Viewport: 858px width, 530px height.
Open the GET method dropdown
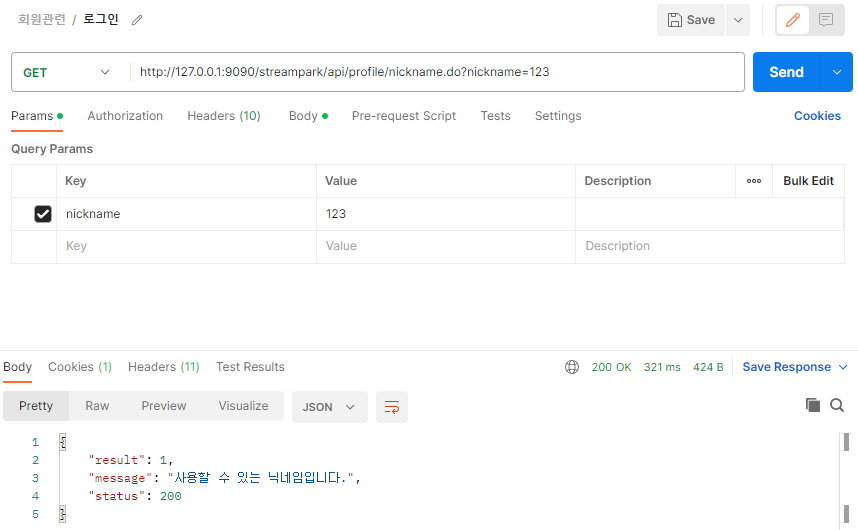tap(67, 72)
